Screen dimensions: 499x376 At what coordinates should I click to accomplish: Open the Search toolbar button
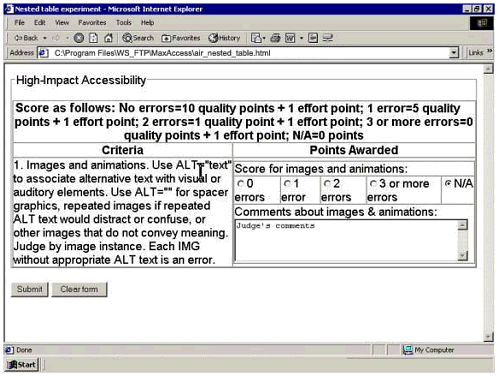(x=138, y=38)
